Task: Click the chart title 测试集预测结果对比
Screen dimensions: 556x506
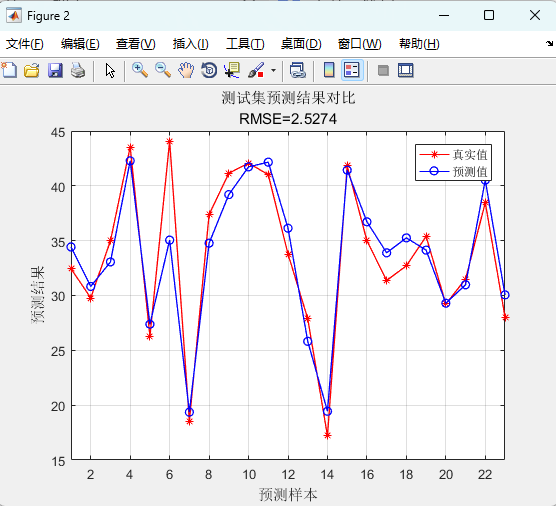Action: tap(288, 98)
